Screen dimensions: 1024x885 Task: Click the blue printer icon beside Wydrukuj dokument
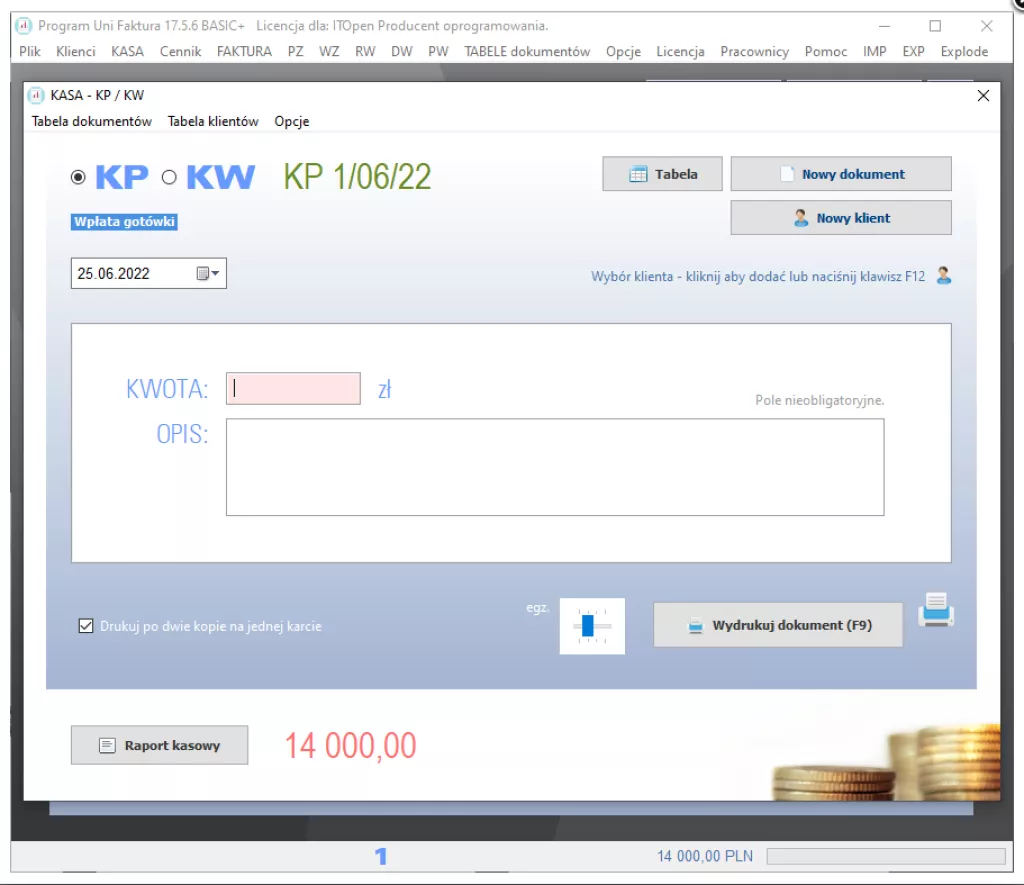coord(936,609)
